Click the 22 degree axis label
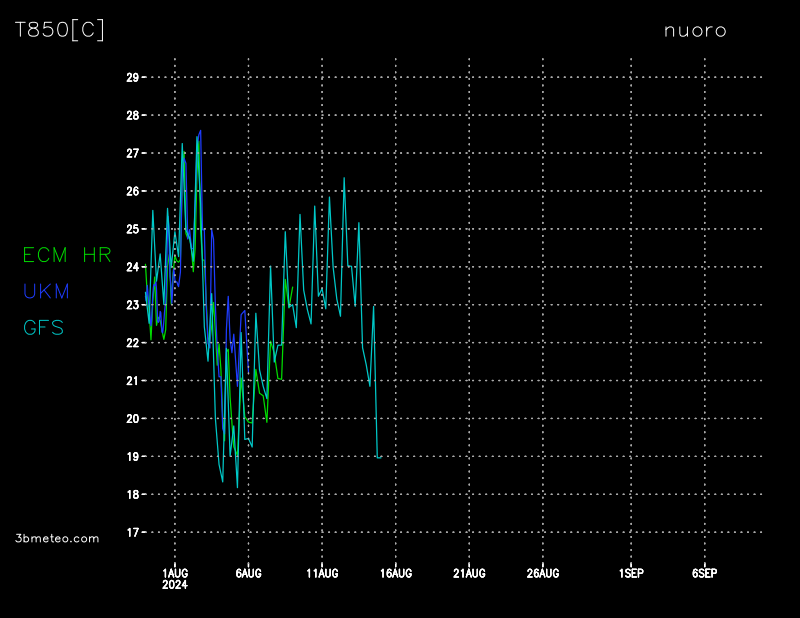Image resolution: width=800 pixels, height=618 pixels. tap(132, 343)
